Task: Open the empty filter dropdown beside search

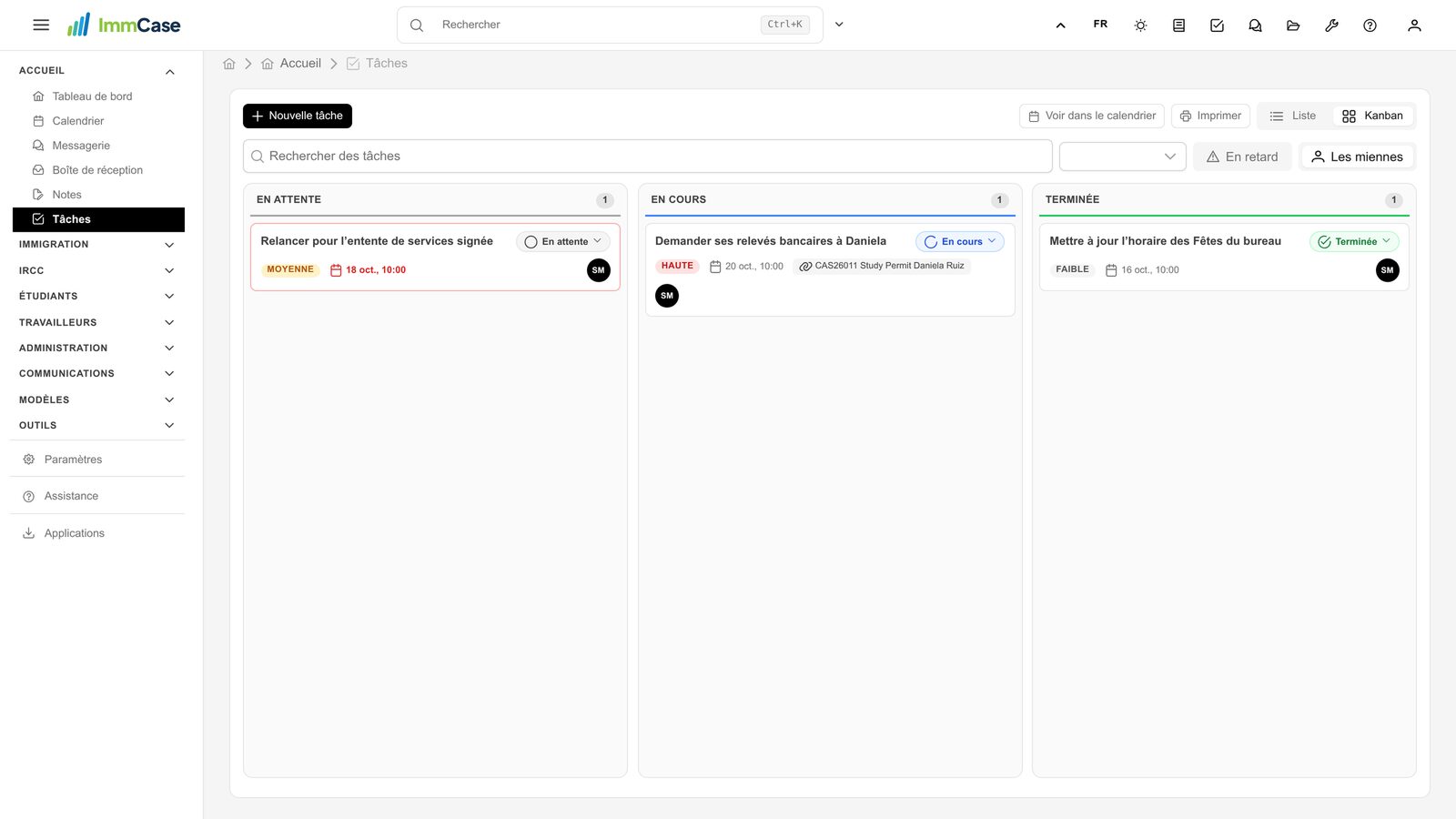Action: [x=1123, y=157]
